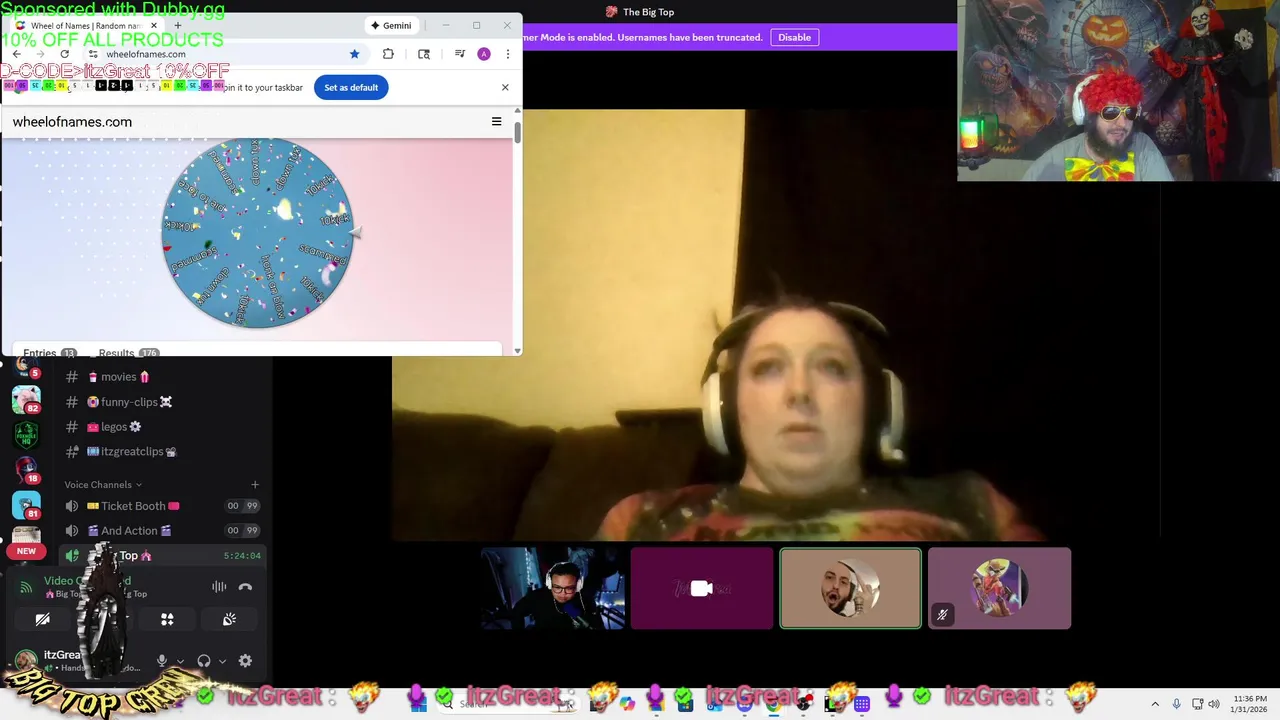This screenshot has height=720, width=1280.
Task: Open taskbar clock showing 11:36 PM
Action: point(1250,704)
